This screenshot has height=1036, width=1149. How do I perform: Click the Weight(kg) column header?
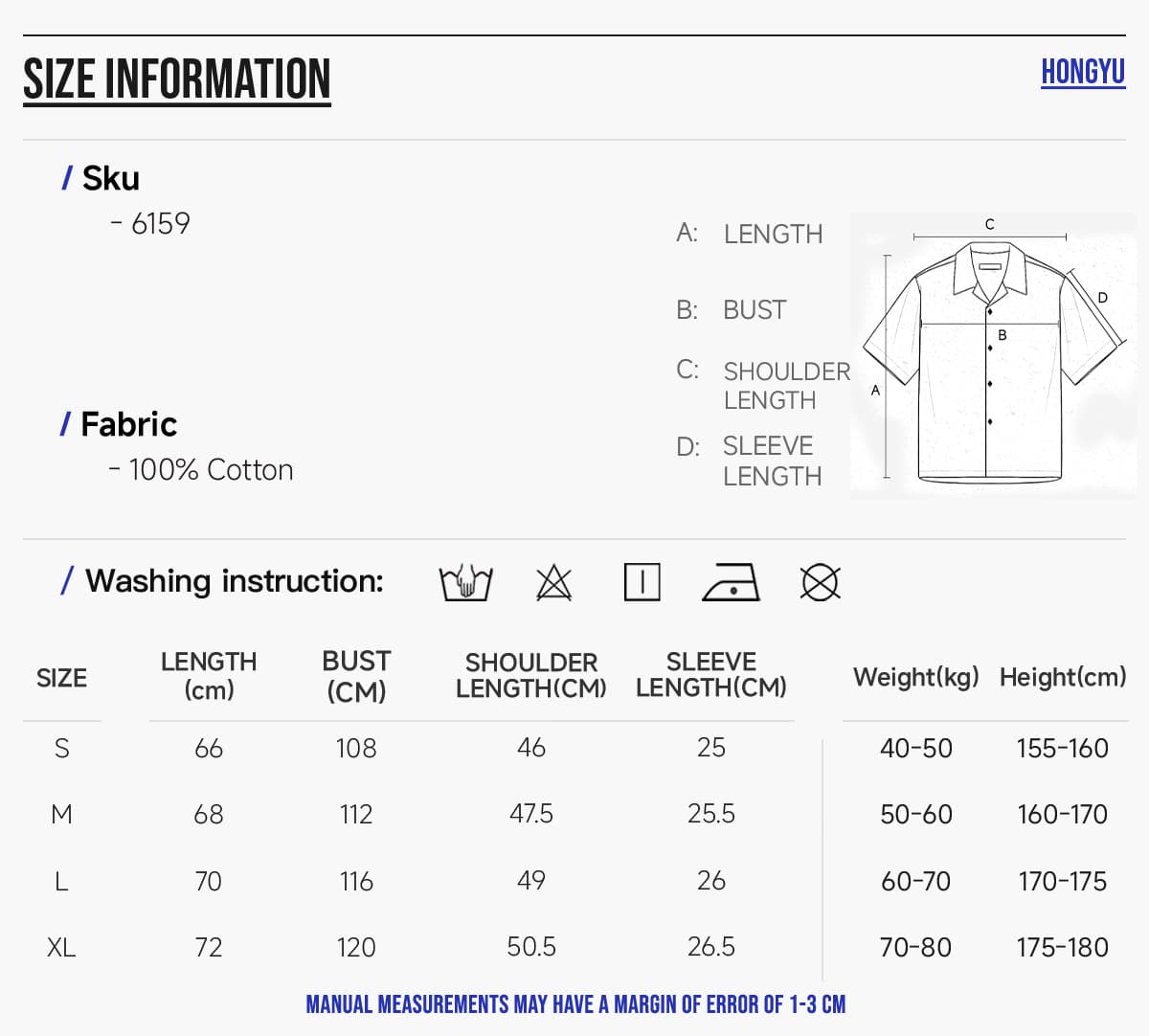point(916,677)
